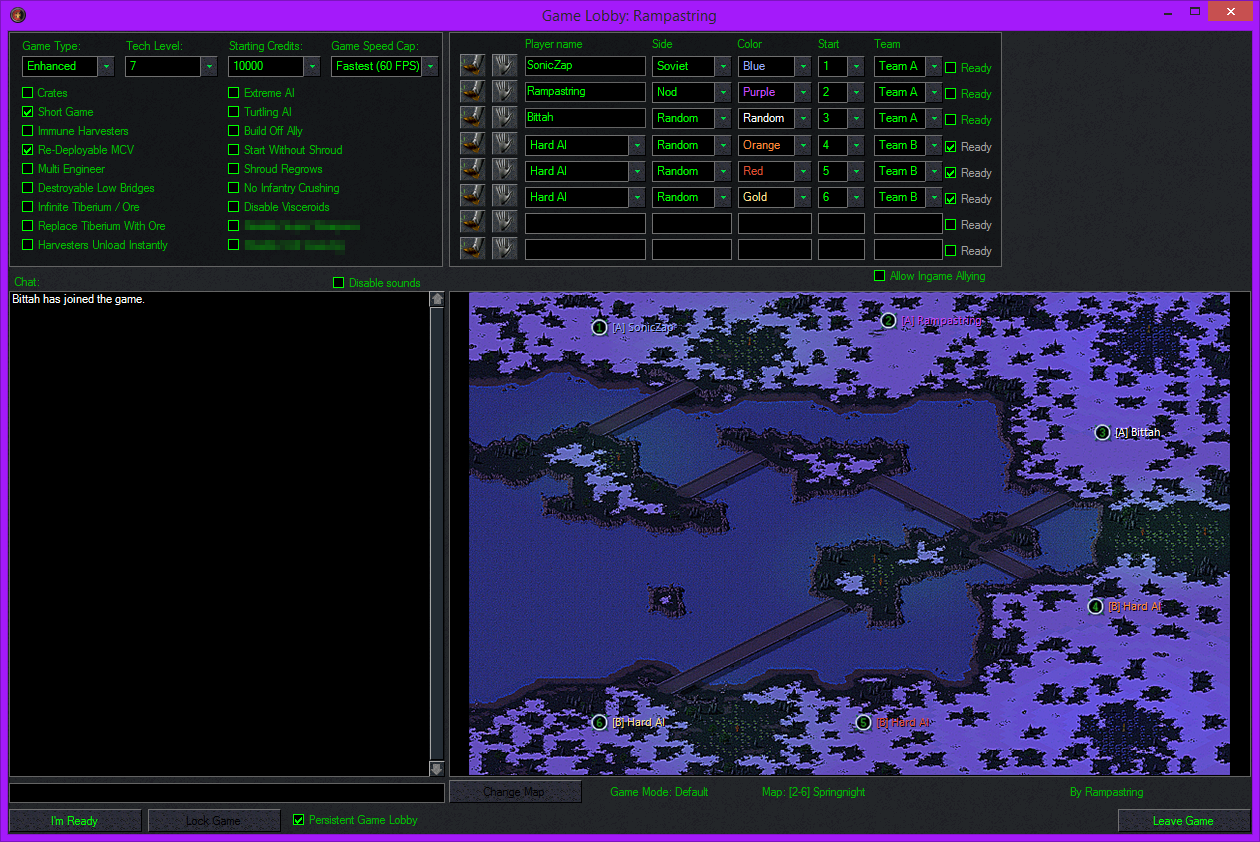
Task: Open the player type dropdown of the Orange Hard AI
Action: coord(585,145)
